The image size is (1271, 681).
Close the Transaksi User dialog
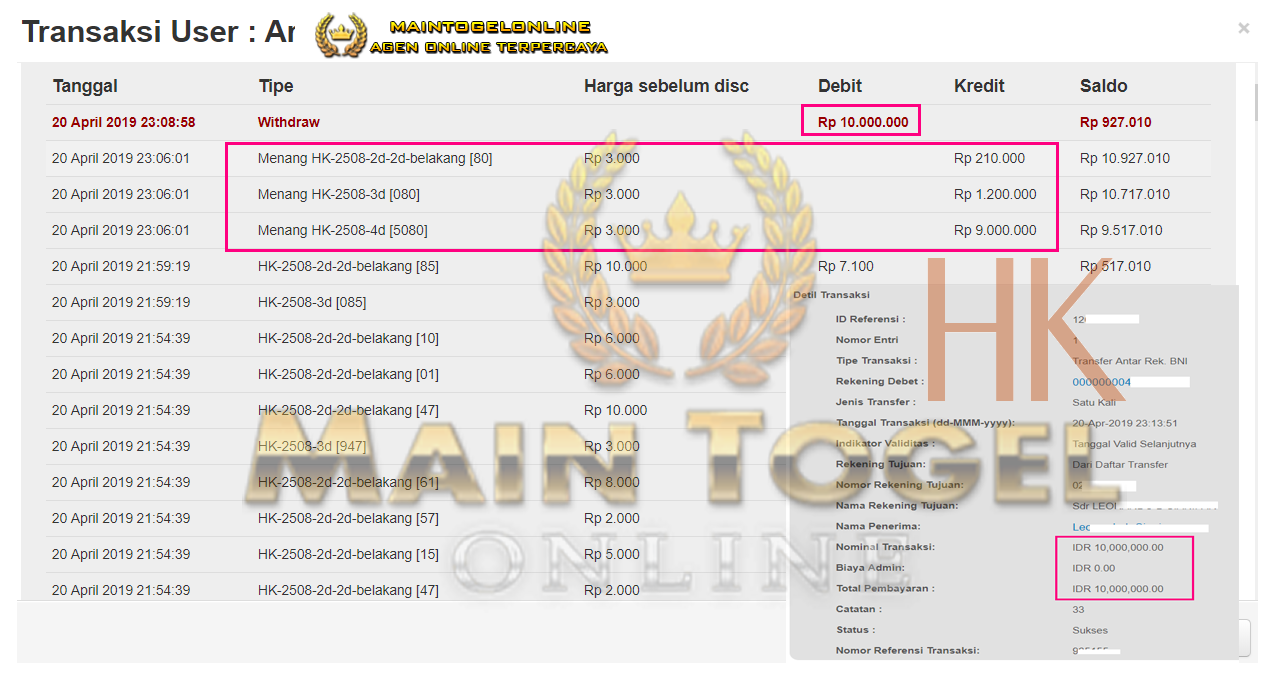coord(1243,29)
